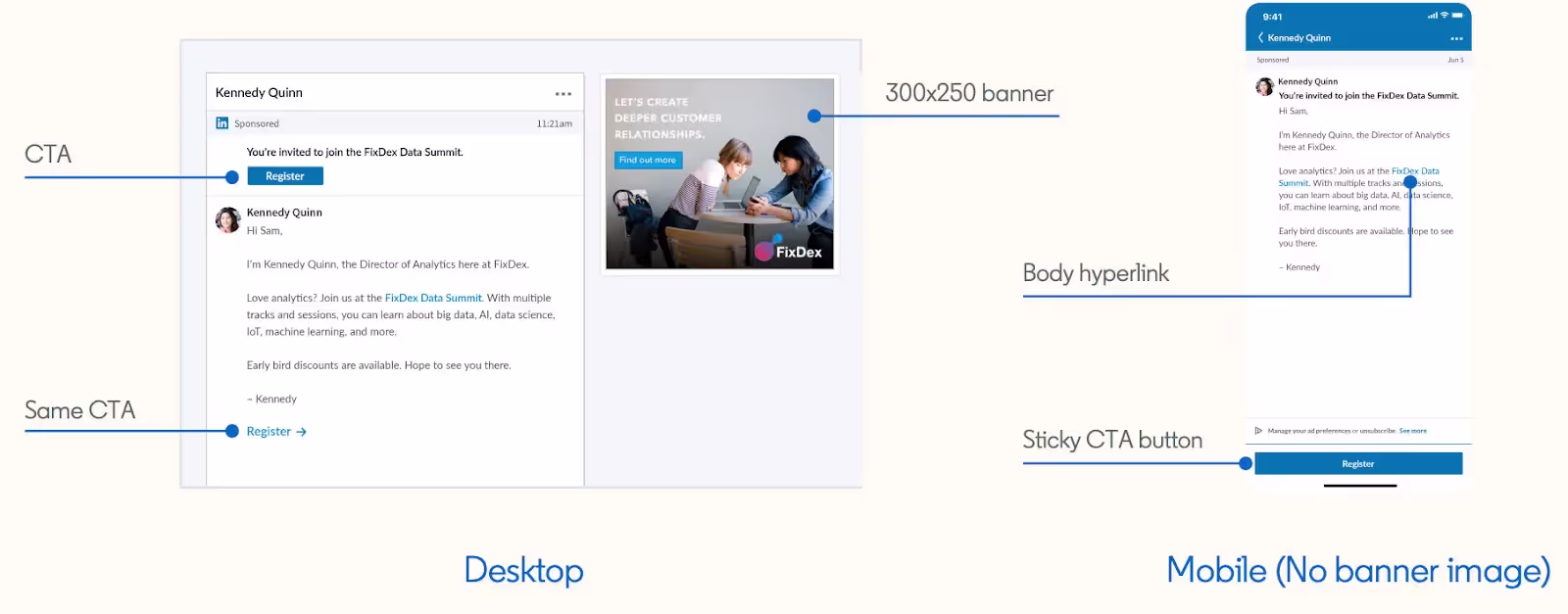Tap the 9:41 clock on mobile
1568x614 pixels.
pos(1272,17)
